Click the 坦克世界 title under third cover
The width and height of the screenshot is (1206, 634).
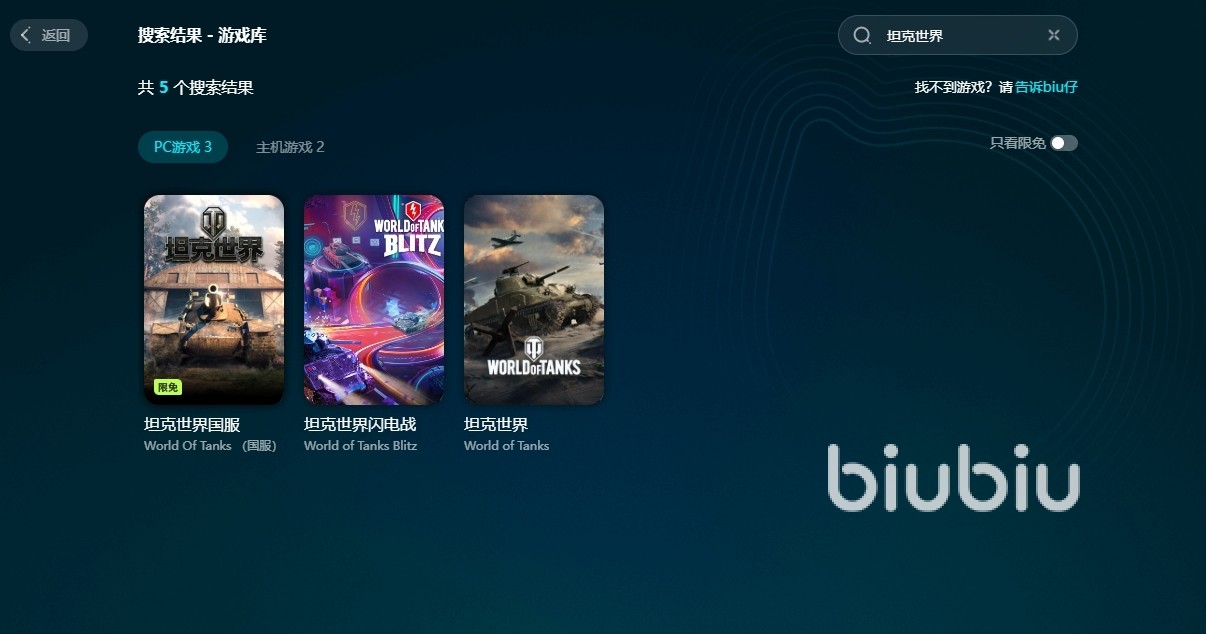[496, 425]
